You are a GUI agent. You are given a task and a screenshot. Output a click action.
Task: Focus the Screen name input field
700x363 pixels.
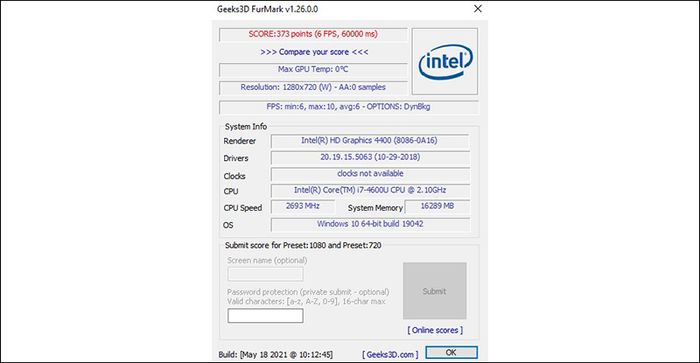(x=266, y=273)
